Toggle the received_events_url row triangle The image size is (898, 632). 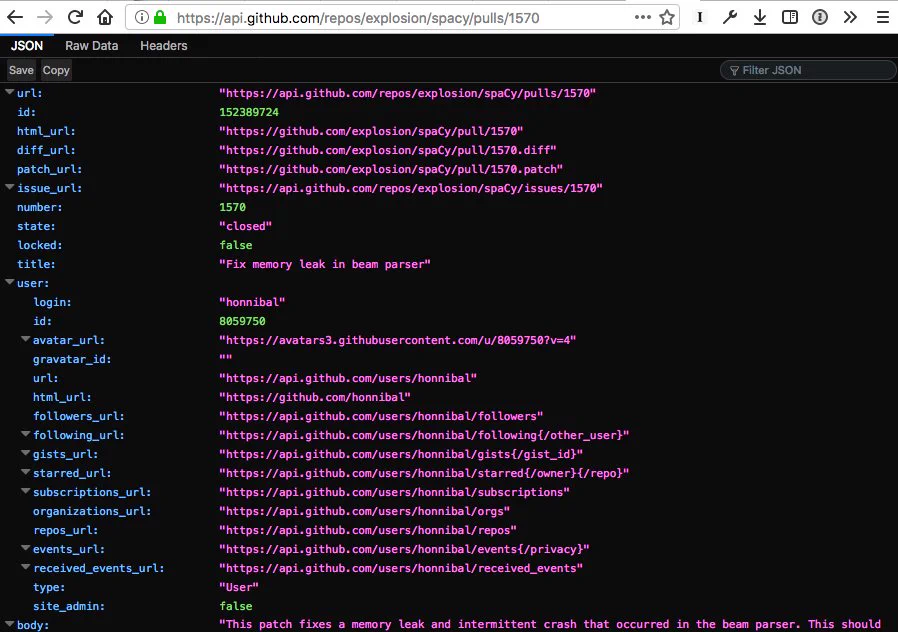tap(26, 567)
